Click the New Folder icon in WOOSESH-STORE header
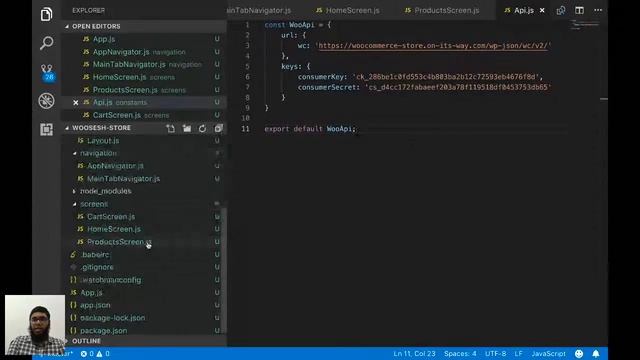The width and height of the screenshot is (640, 360). point(187,129)
